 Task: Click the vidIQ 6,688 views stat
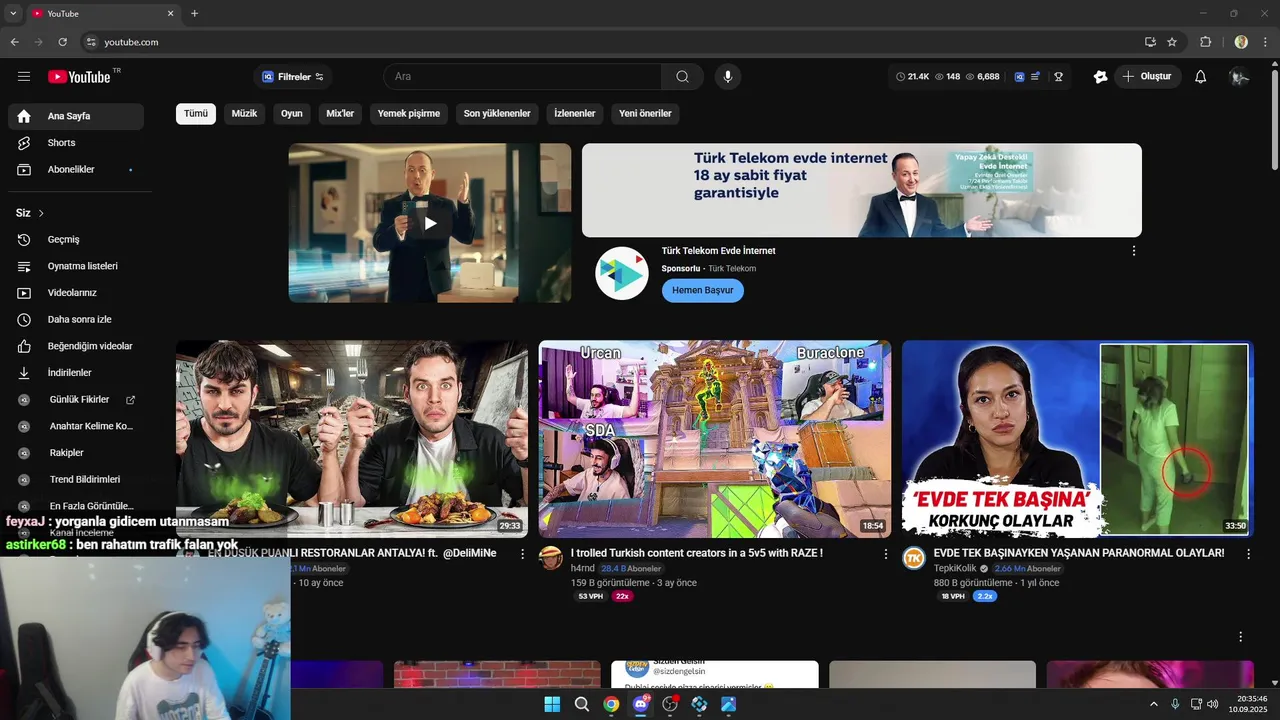tap(982, 77)
